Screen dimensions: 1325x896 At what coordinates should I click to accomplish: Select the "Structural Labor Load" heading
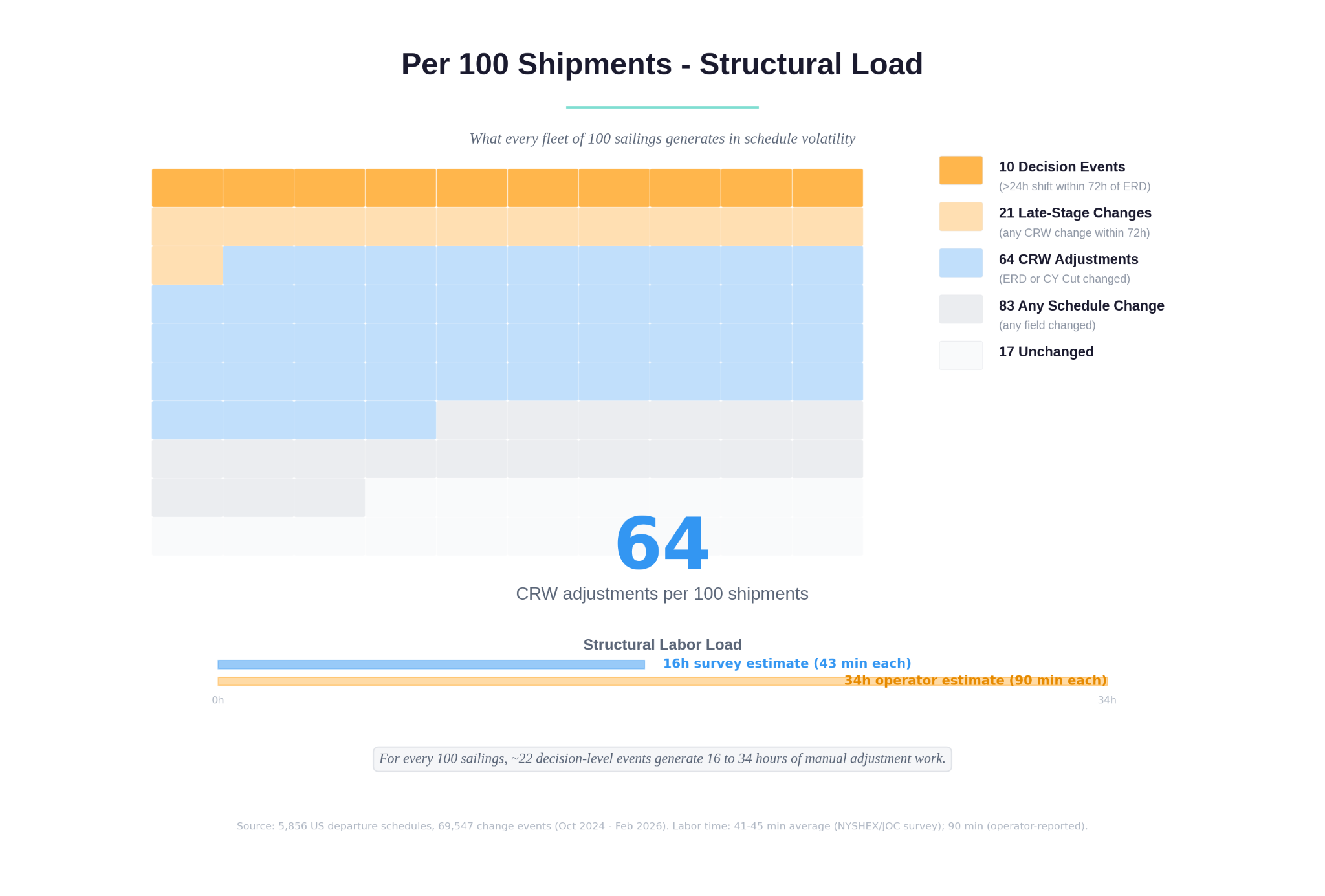click(662, 645)
